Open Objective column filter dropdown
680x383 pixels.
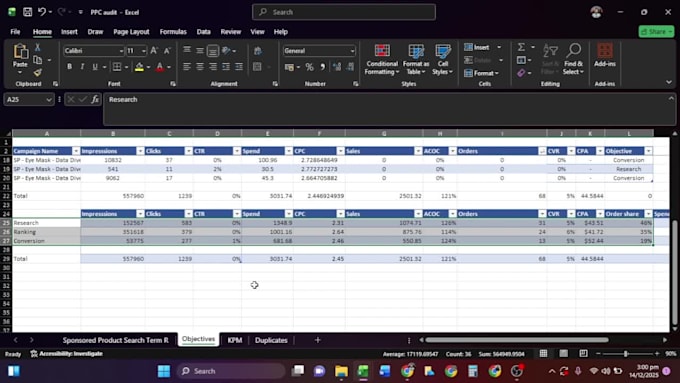click(x=648, y=151)
